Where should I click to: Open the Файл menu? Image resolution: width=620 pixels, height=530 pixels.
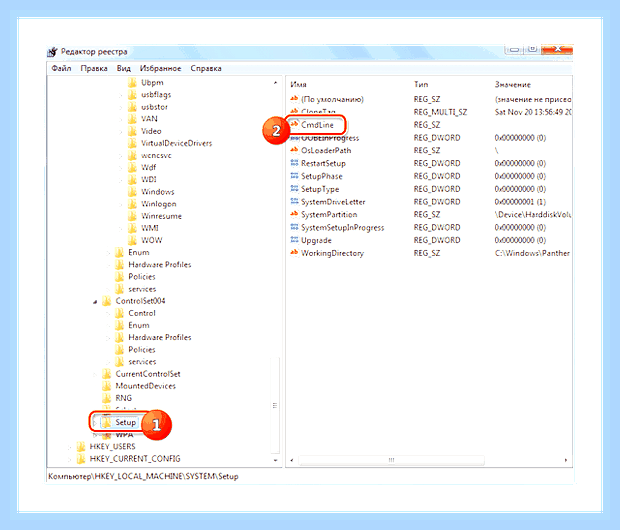point(61,68)
